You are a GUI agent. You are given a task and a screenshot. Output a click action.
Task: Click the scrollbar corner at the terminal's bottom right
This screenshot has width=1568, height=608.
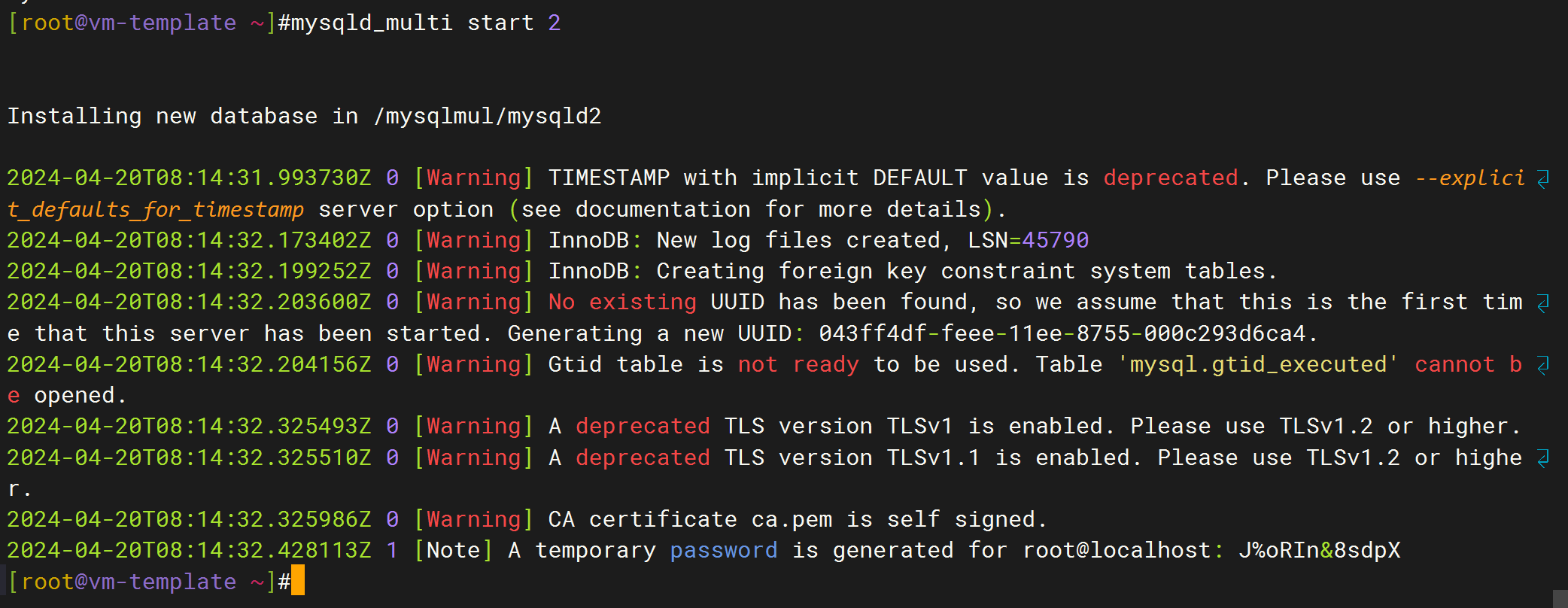click(x=1560, y=599)
